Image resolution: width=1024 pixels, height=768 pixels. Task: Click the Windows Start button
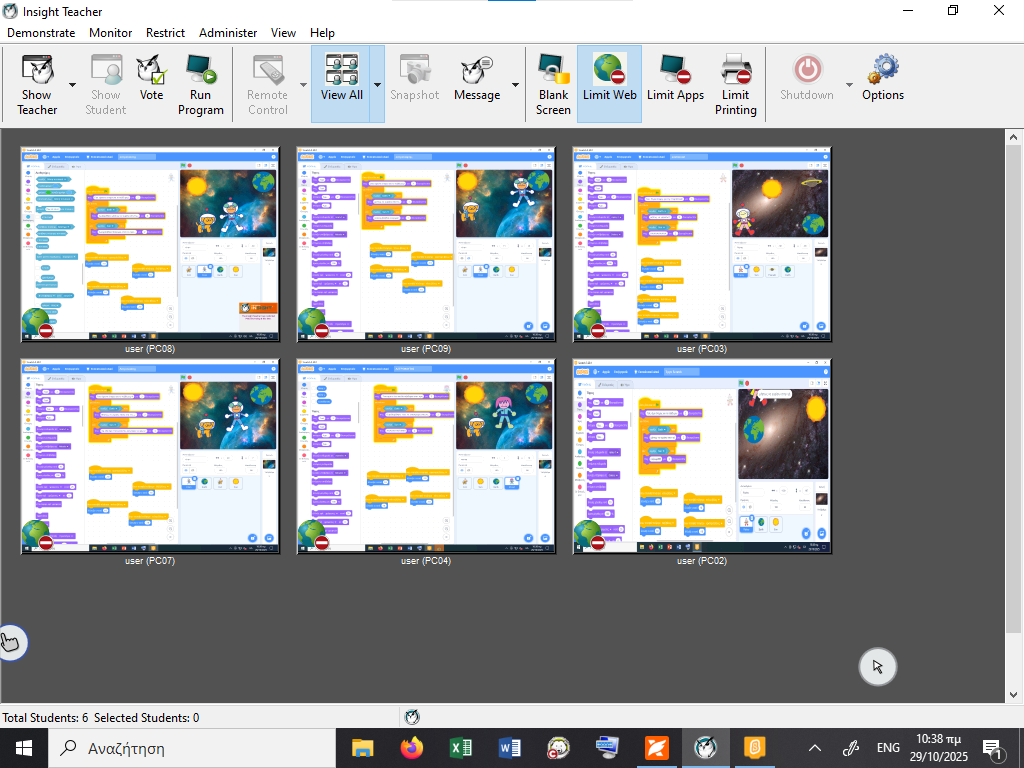pos(23,747)
